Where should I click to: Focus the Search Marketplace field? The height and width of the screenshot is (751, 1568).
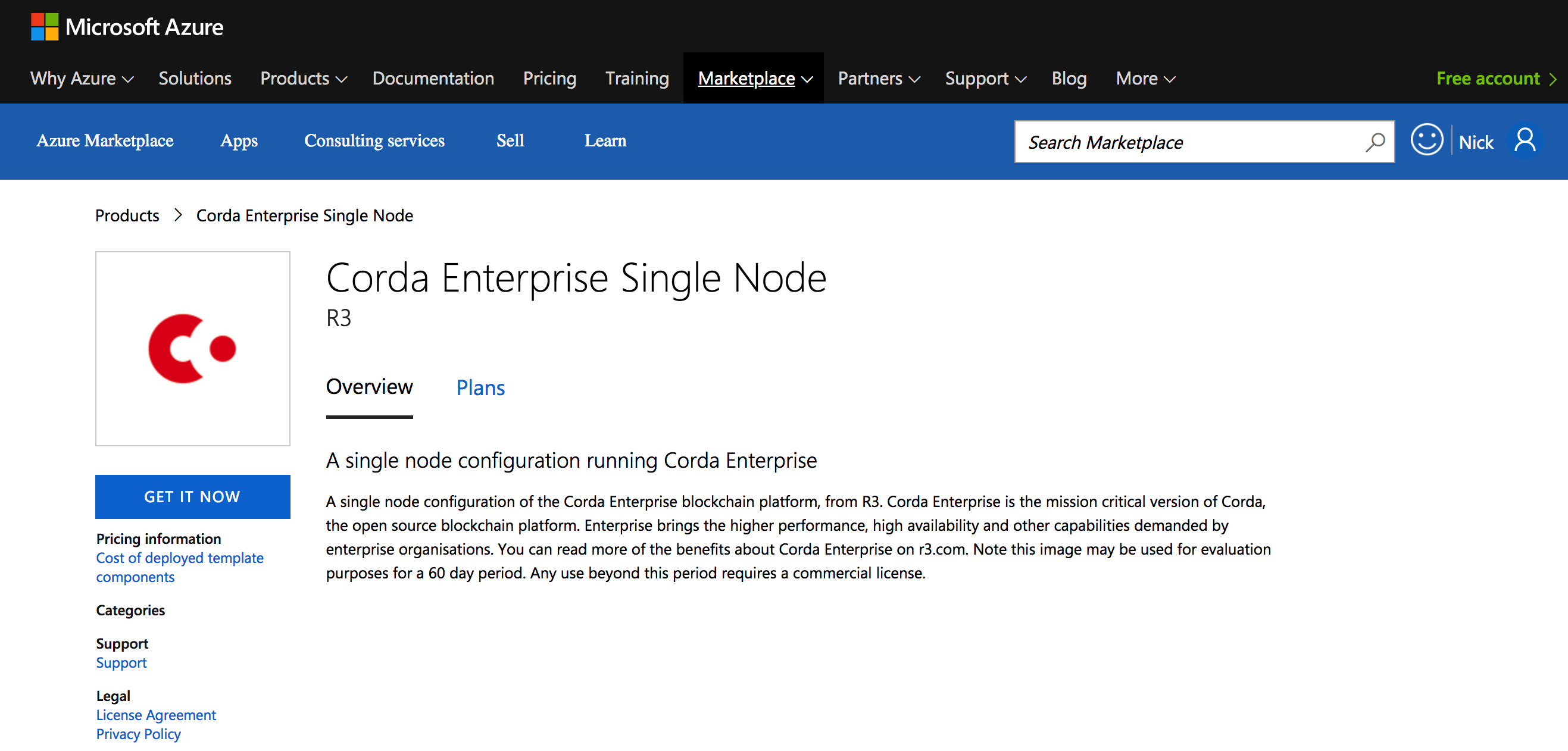point(1204,142)
